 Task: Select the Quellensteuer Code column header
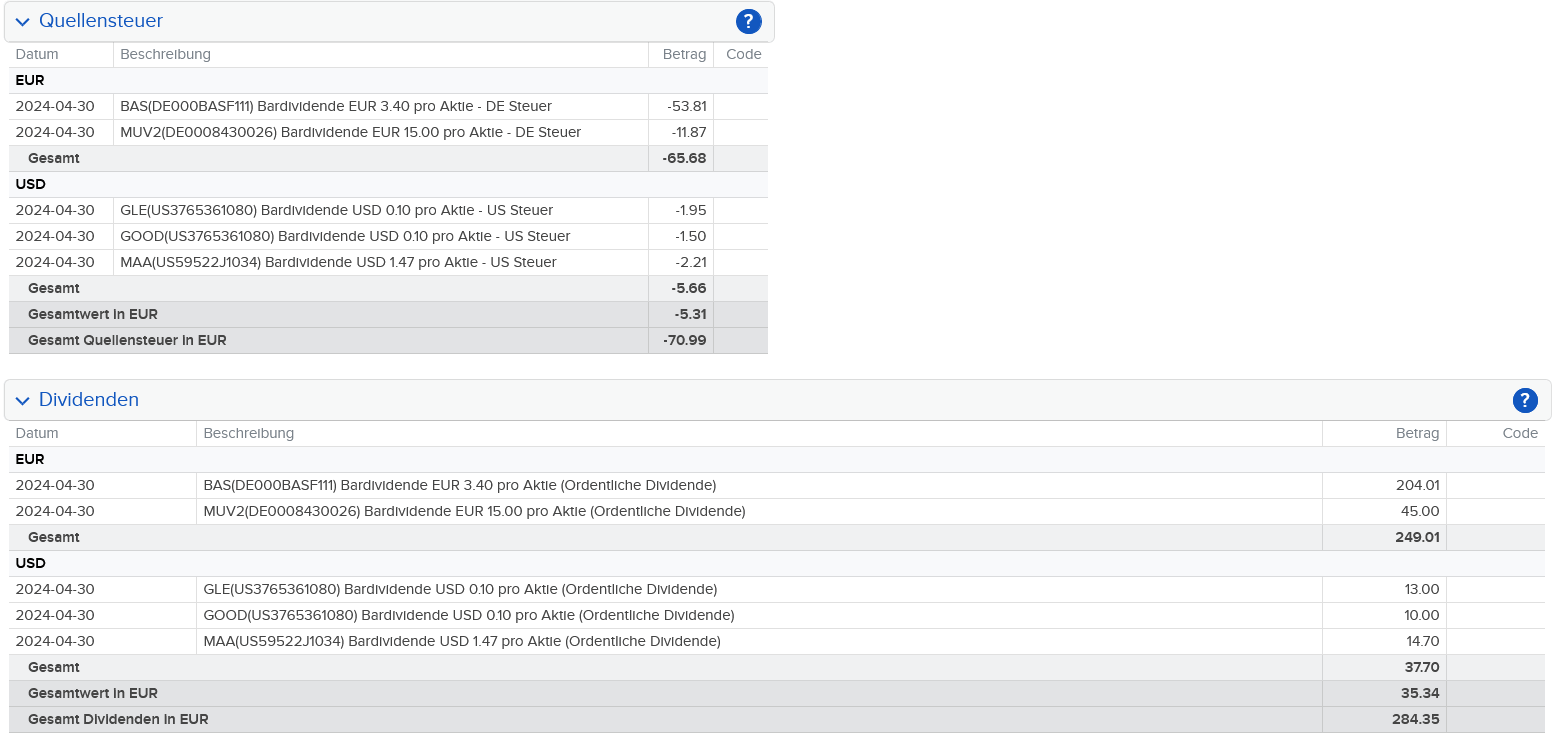tap(744, 54)
